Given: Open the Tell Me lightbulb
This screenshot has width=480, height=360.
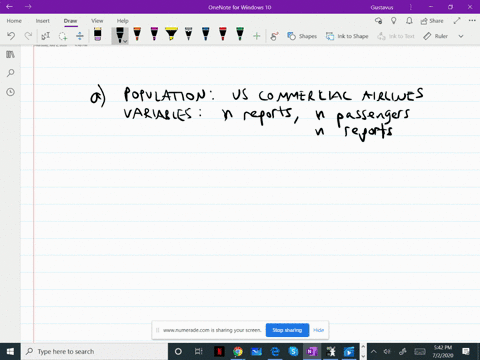Looking at the screenshot, I should click(394, 21).
